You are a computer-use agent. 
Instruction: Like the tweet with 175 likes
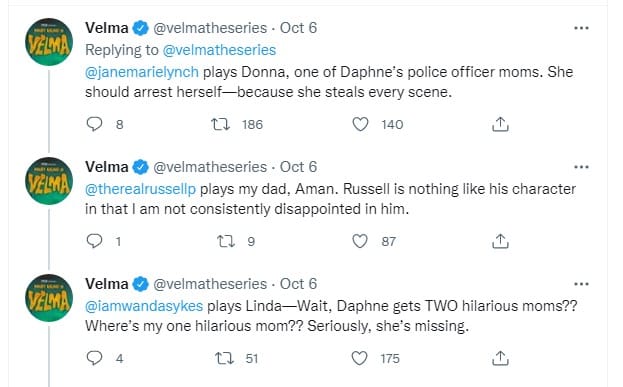(360, 358)
